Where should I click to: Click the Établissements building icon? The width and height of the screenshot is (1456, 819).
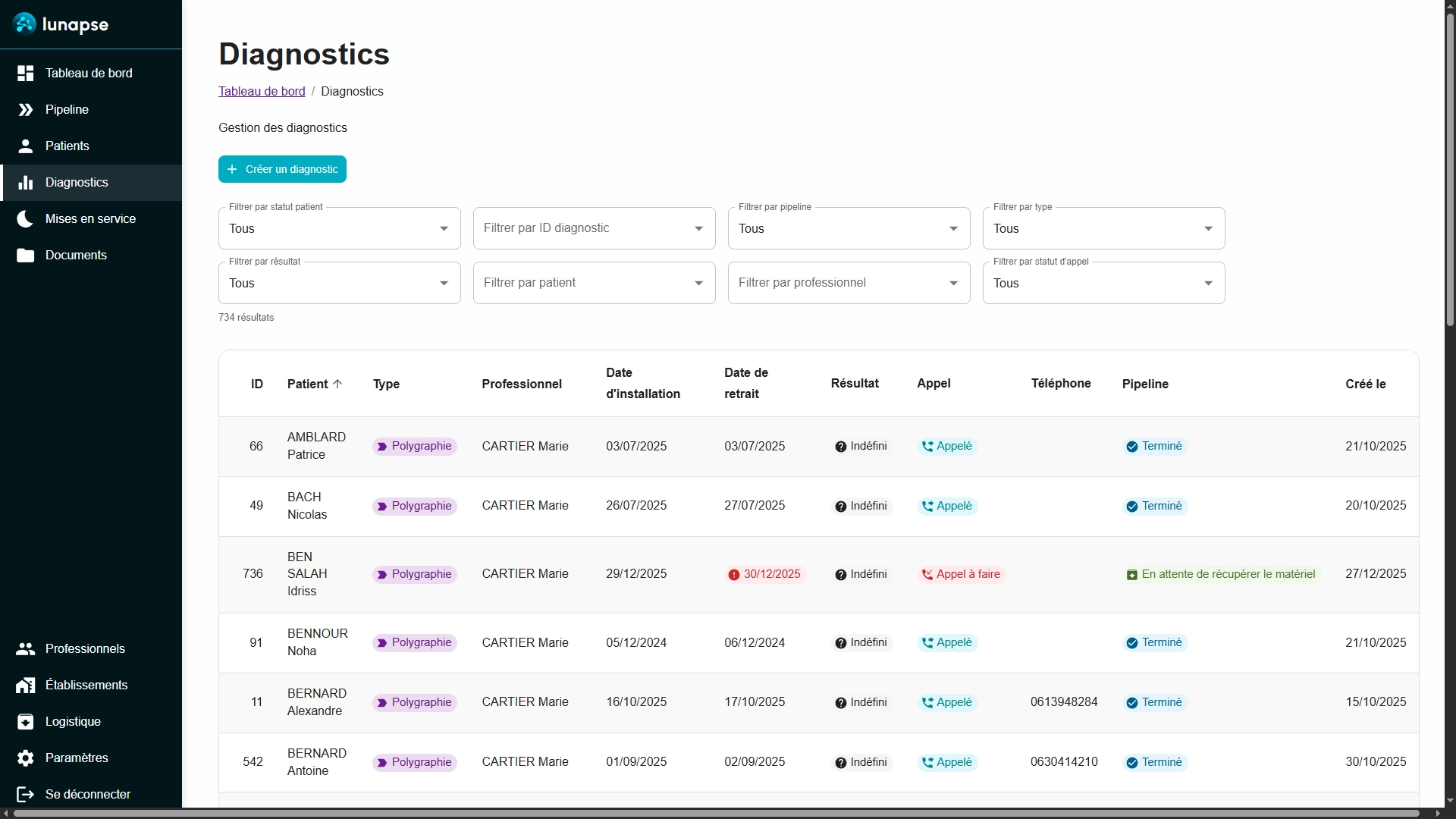26,686
